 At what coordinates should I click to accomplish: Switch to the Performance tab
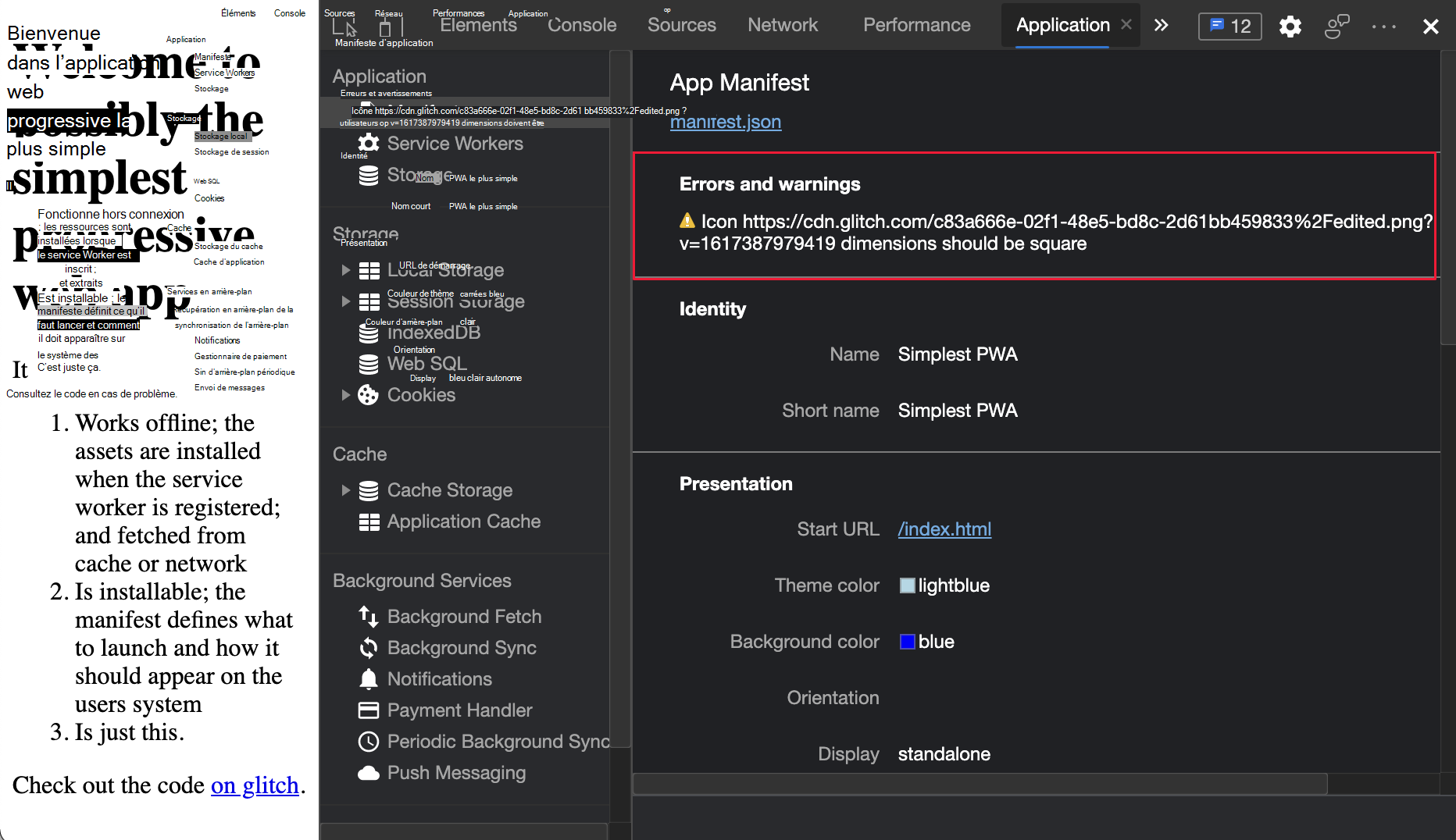click(916, 25)
